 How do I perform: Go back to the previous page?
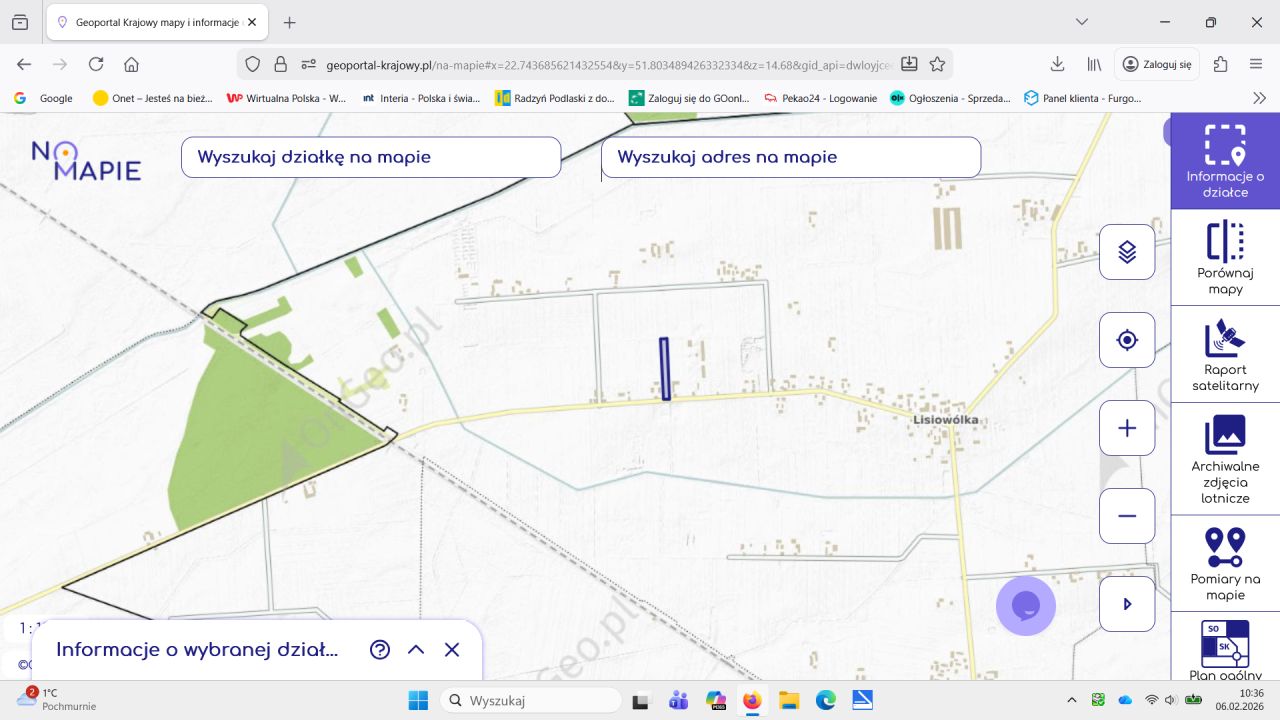tap(24, 64)
